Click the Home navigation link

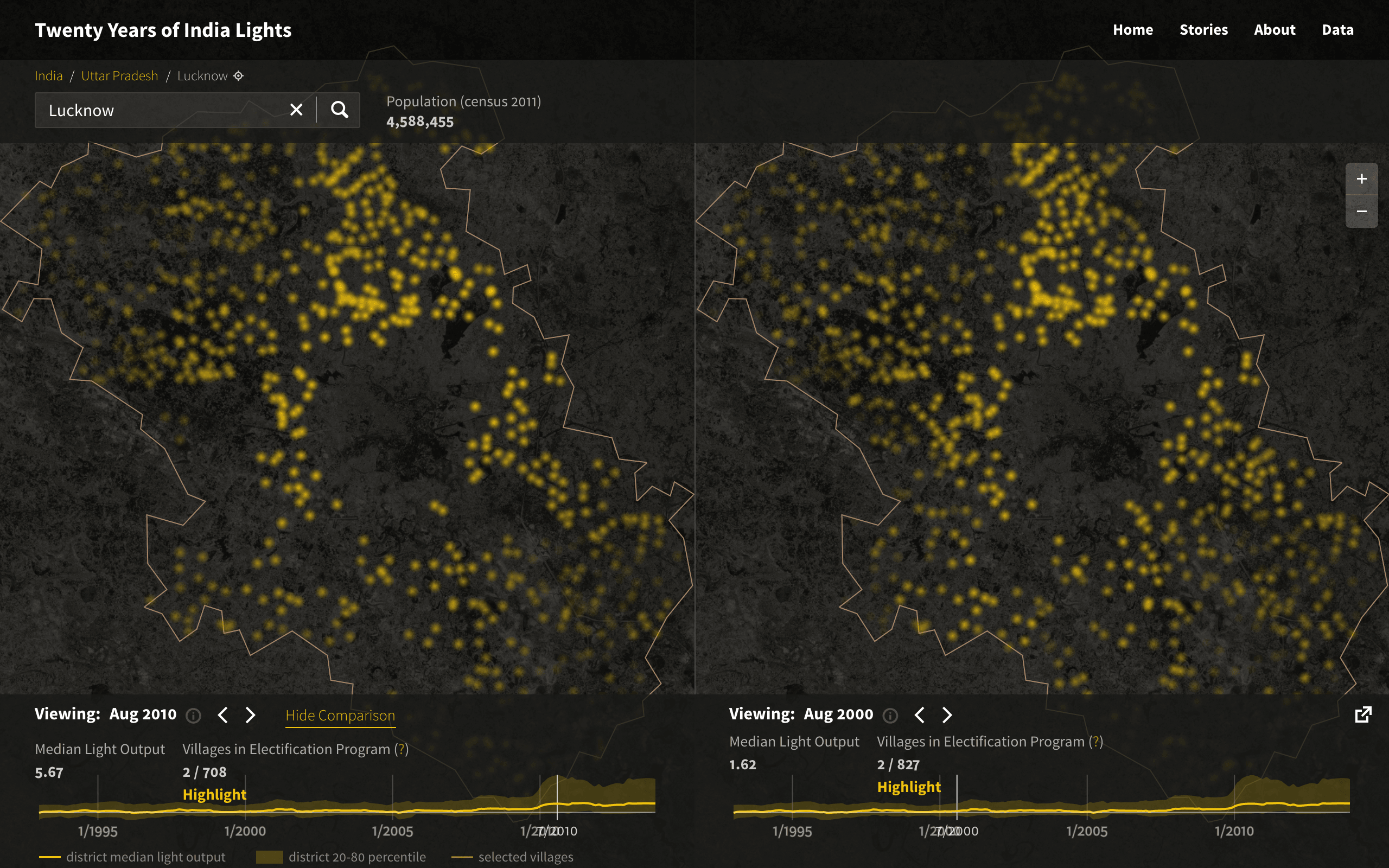point(1133,29)
